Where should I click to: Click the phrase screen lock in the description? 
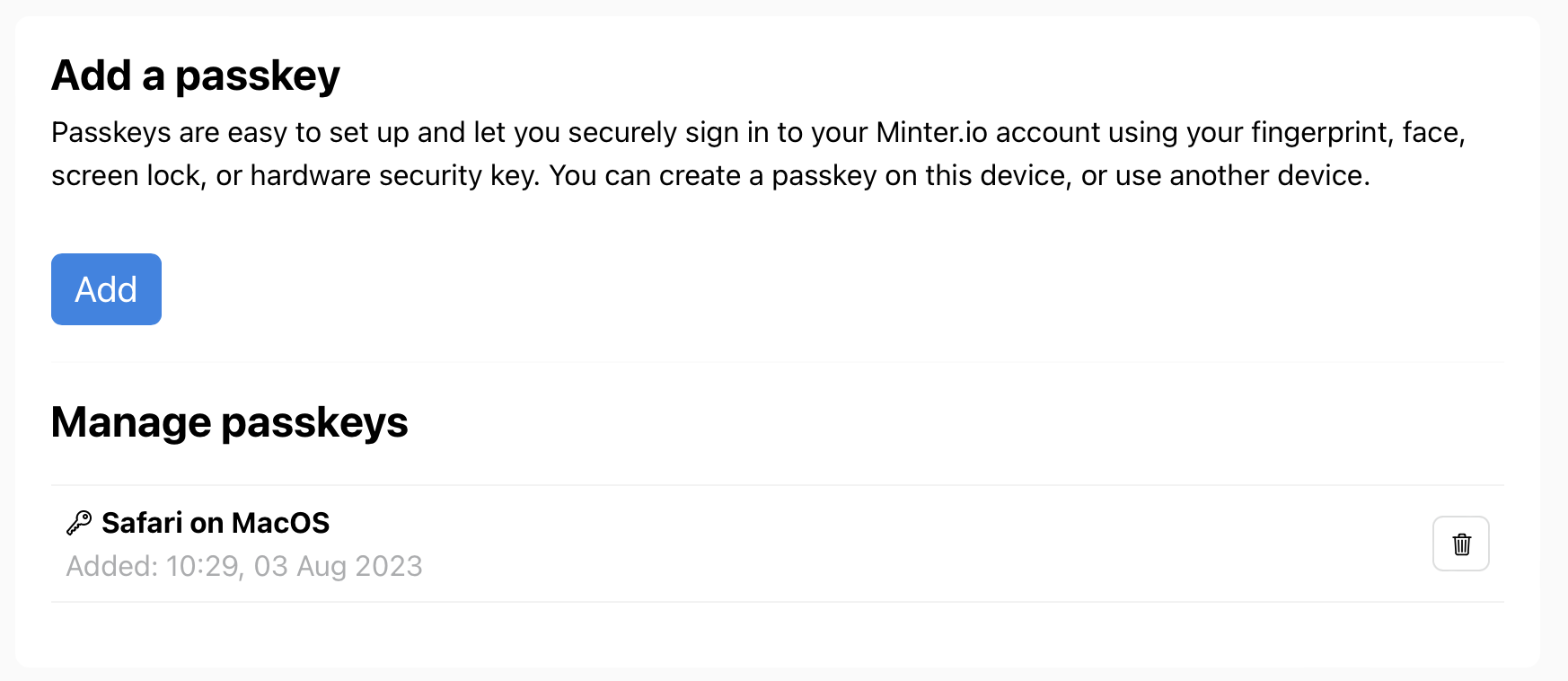pos(126,176)
